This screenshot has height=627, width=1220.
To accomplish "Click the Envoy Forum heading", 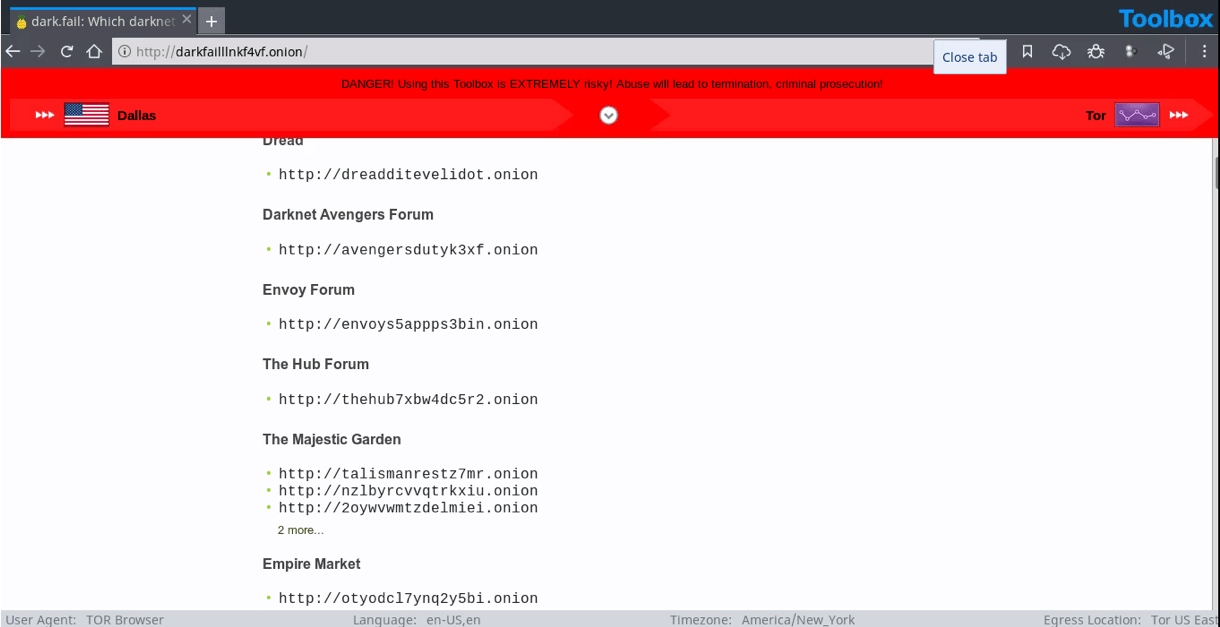I will point(309,290).
